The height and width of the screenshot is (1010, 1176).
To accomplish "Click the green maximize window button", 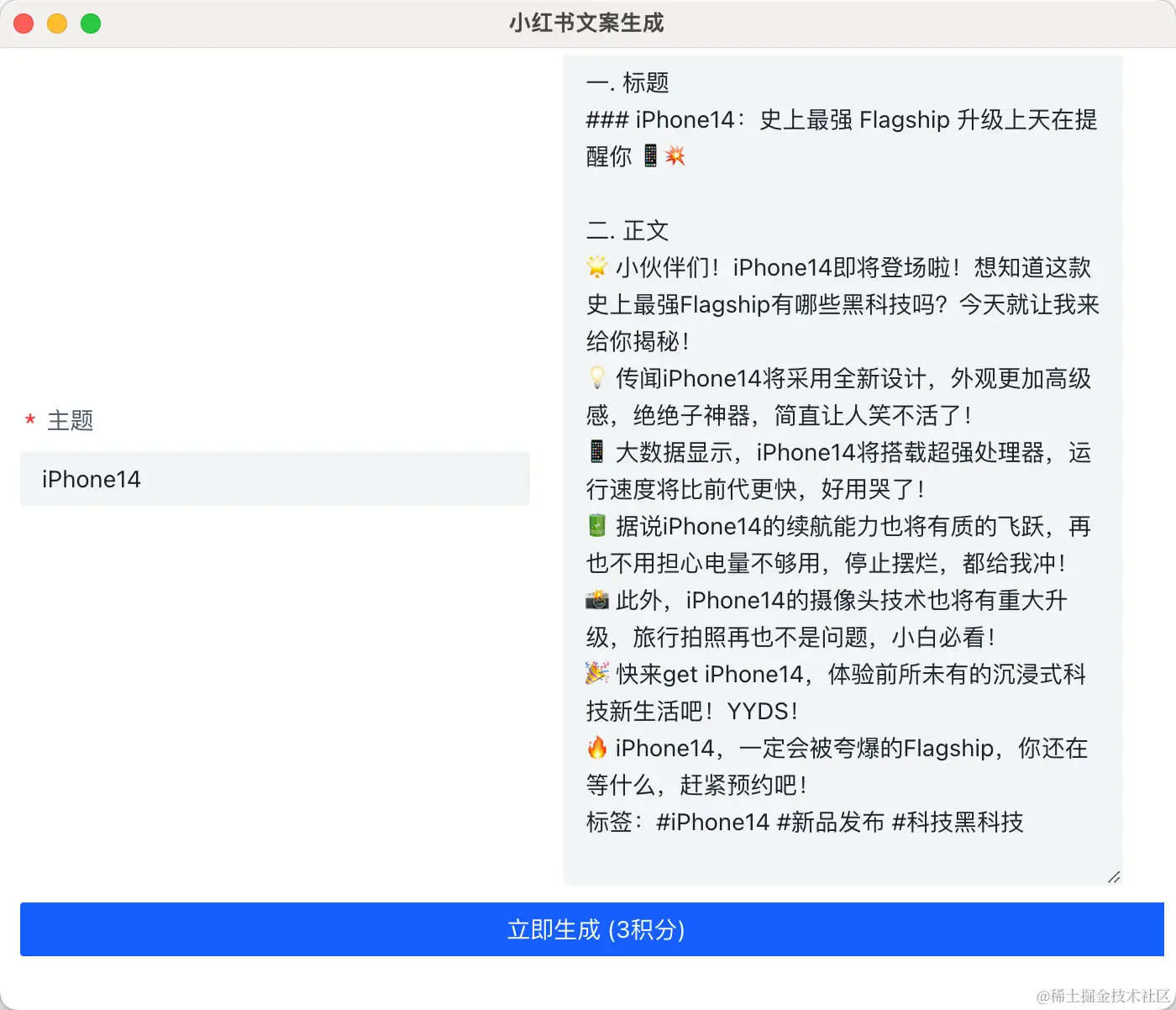I will (91, 24).
